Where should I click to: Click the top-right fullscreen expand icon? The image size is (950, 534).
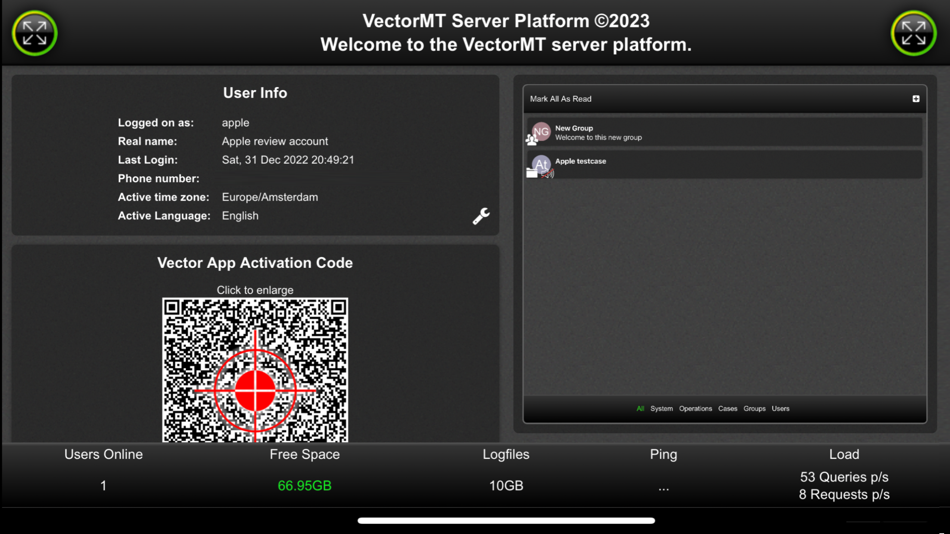pos(914,33)
